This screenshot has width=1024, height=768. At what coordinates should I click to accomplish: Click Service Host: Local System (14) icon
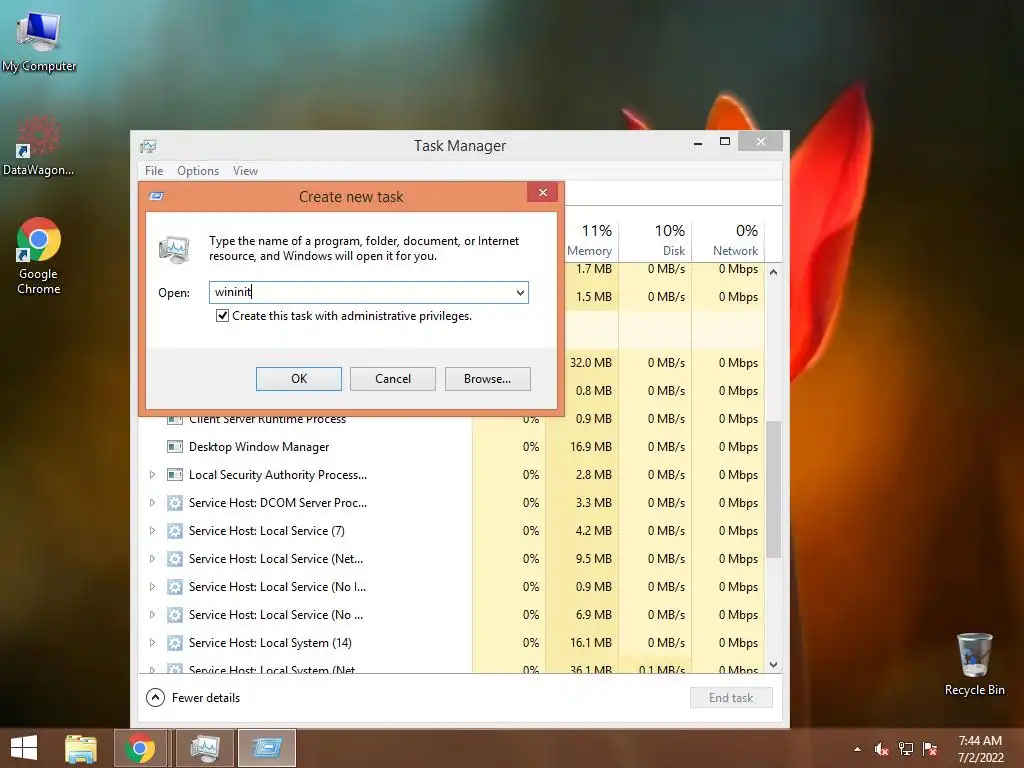(174, 643)
